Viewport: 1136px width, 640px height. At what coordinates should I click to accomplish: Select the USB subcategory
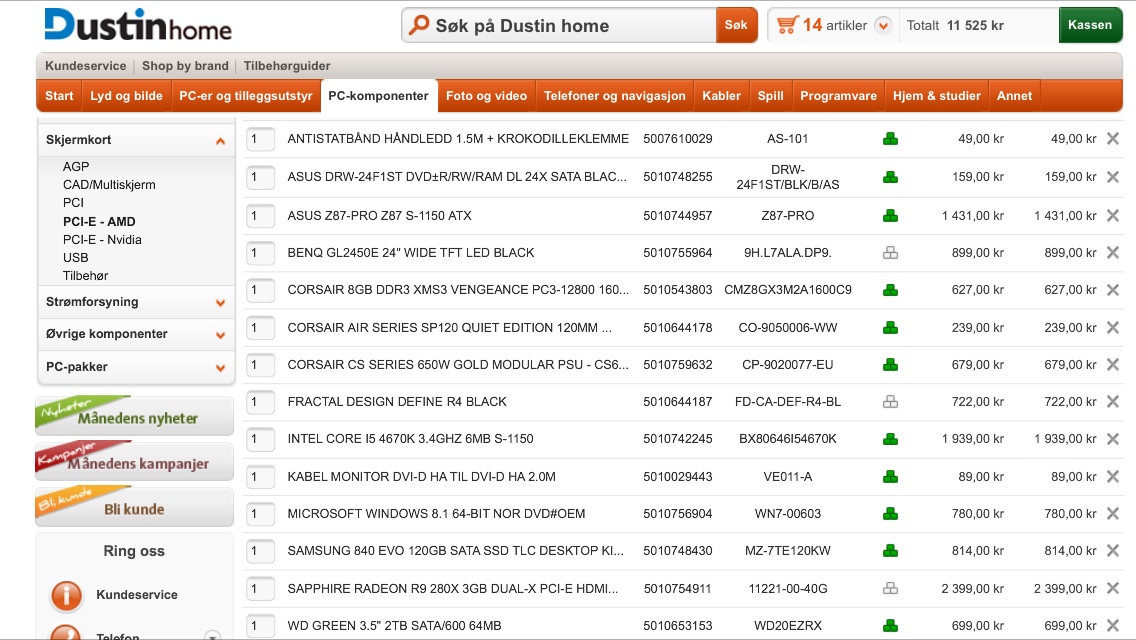pyautogui.click(x=75, y=258)
